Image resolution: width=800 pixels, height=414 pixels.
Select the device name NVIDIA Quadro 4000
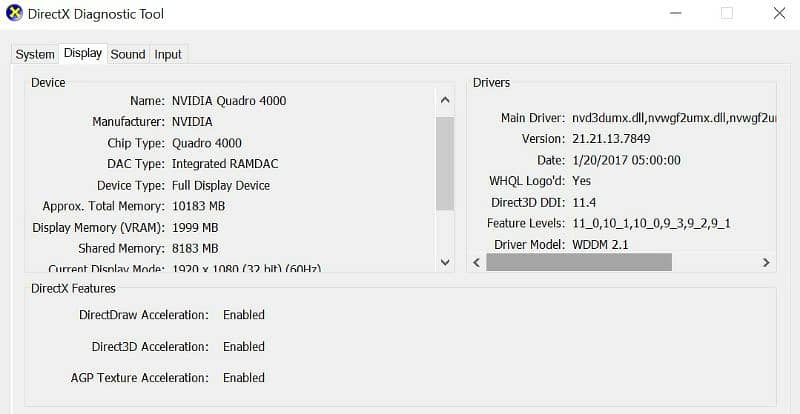(229, 101)
